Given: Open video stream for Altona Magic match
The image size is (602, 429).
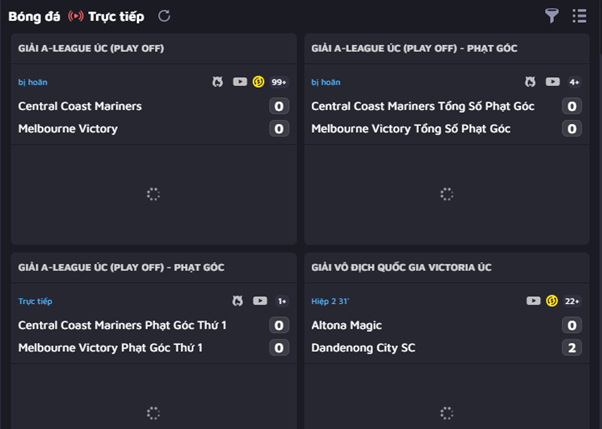Looking at the screenshot, I should [533, 301].
